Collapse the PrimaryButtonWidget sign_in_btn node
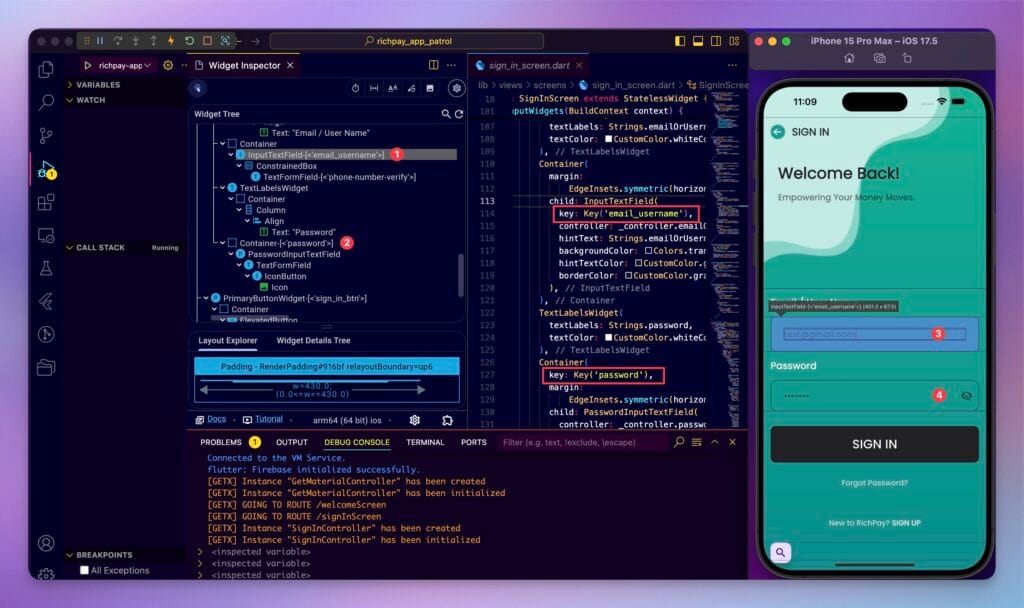Screen dimensions: 1024x608 (206, 298)
